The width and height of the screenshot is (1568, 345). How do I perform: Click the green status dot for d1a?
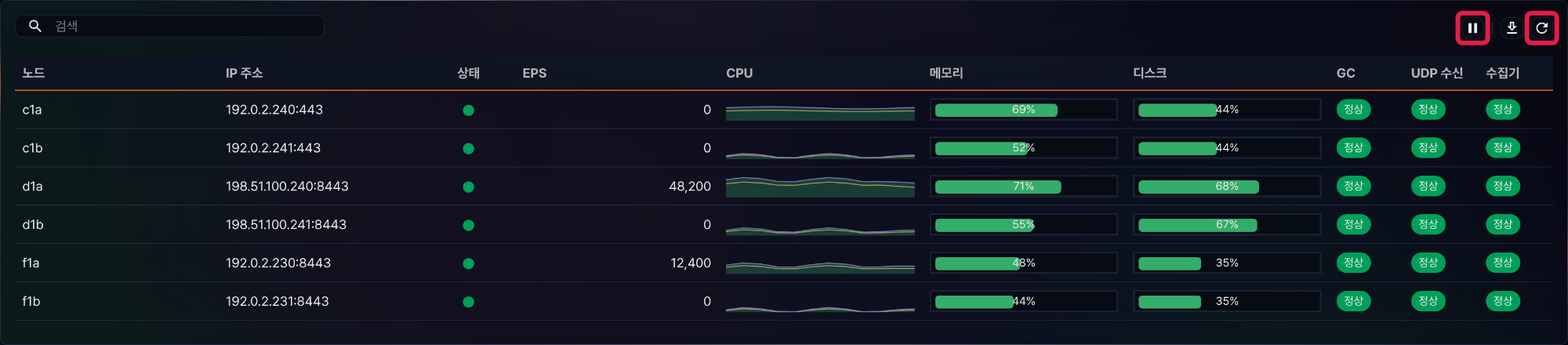click(x=469, y=187)
